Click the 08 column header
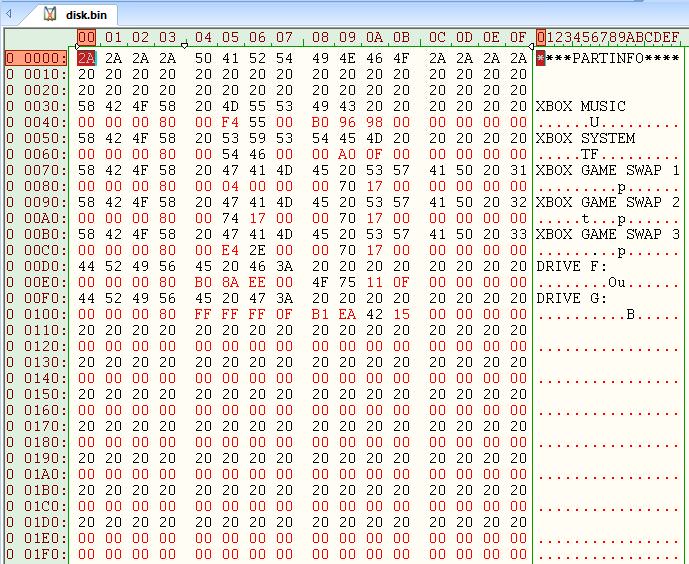The height and width of the screenshot is (564, 689). pos(320,38)
